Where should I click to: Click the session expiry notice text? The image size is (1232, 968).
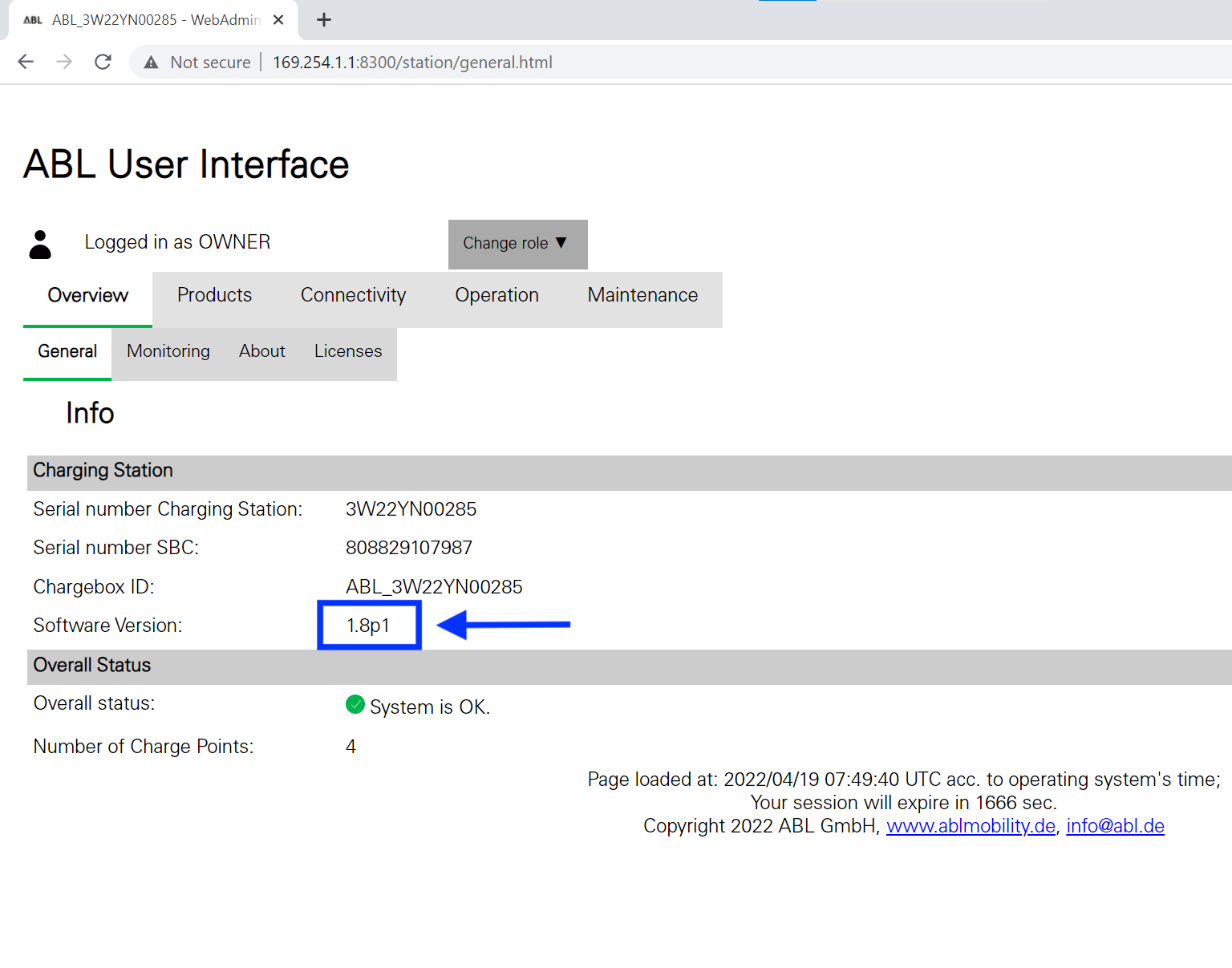click(x=903, y=803)
